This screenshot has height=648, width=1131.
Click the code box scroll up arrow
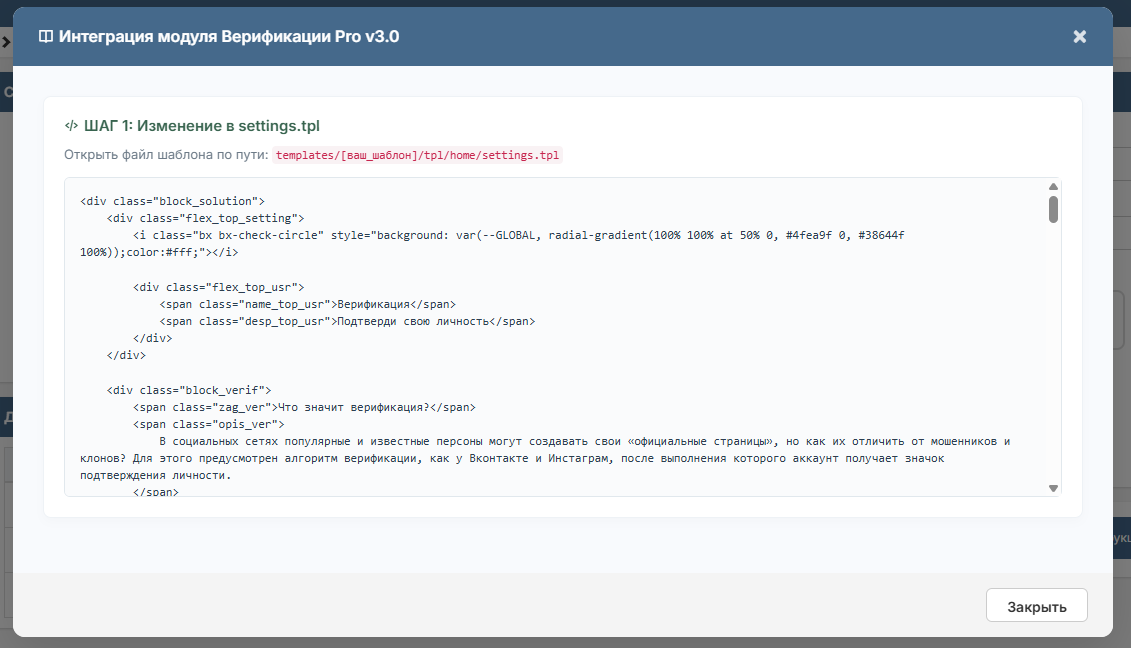pyautogui.click(x=1053, y=186)
